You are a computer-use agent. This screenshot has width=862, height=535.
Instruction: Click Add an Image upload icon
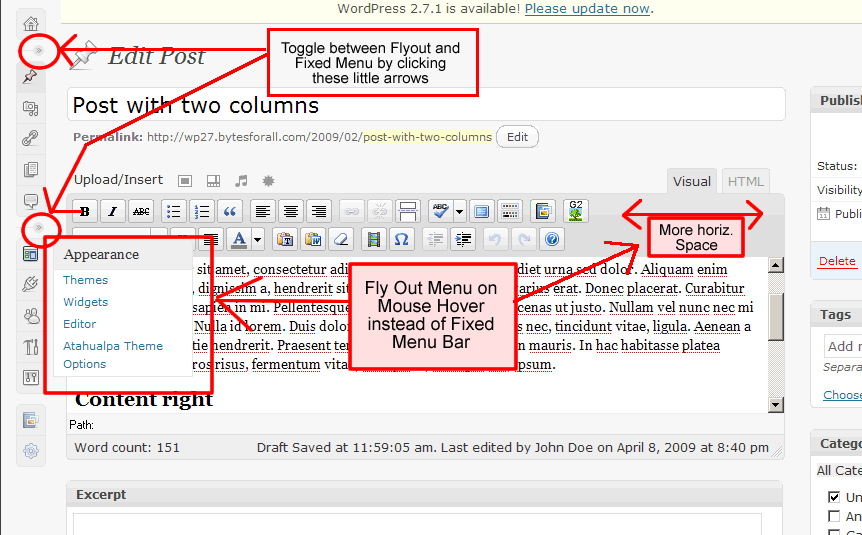pyautogui.click(x=185, y=181)
